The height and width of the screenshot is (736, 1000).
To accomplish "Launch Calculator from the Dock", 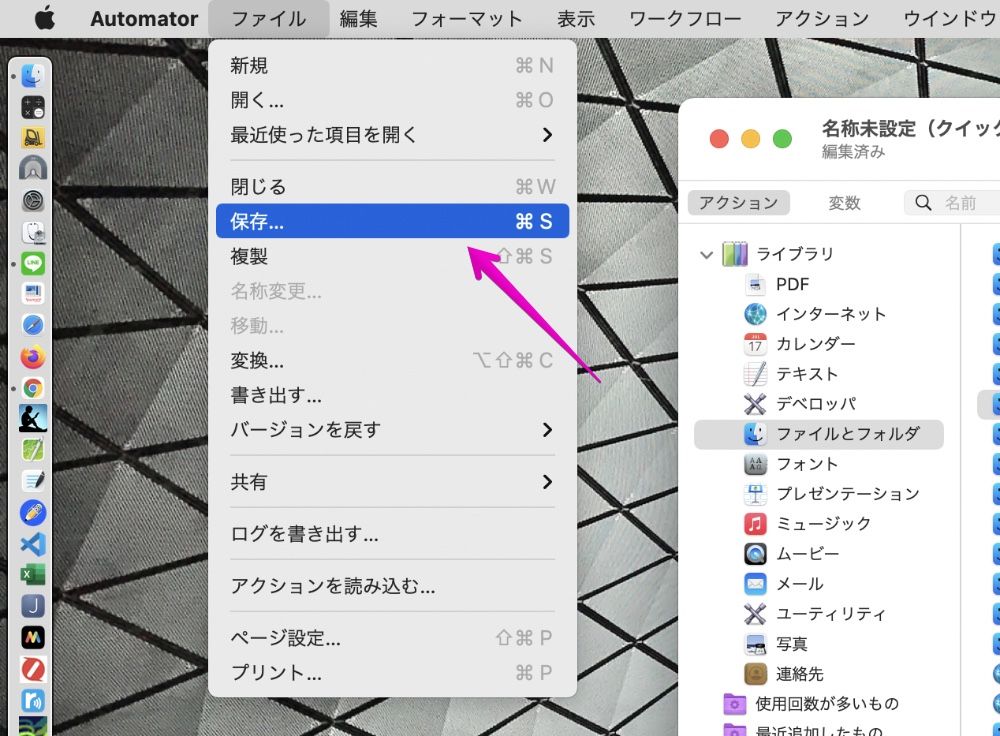I will 33,107.
